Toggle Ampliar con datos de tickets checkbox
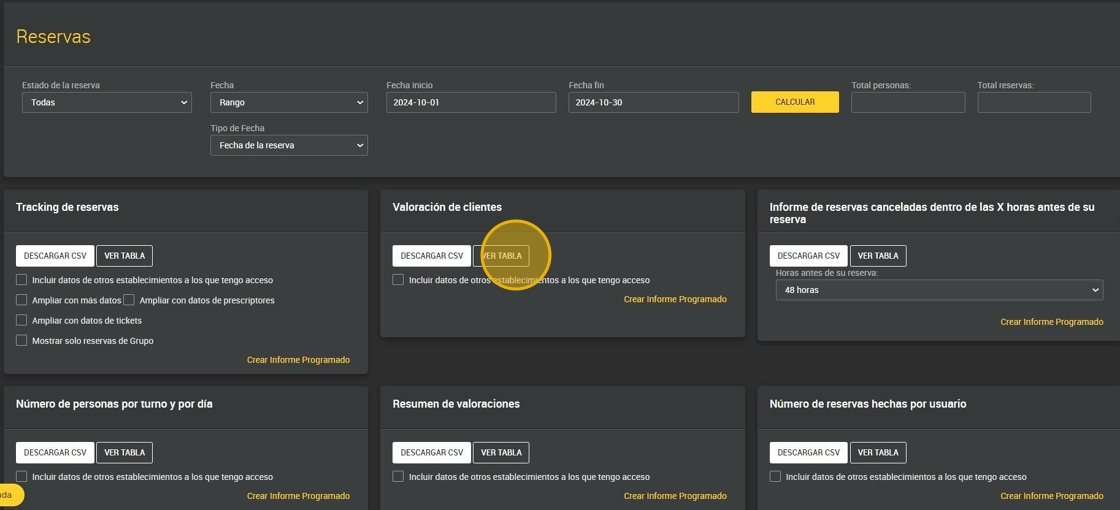This screenshot has width=1120, height=510. 22,320
